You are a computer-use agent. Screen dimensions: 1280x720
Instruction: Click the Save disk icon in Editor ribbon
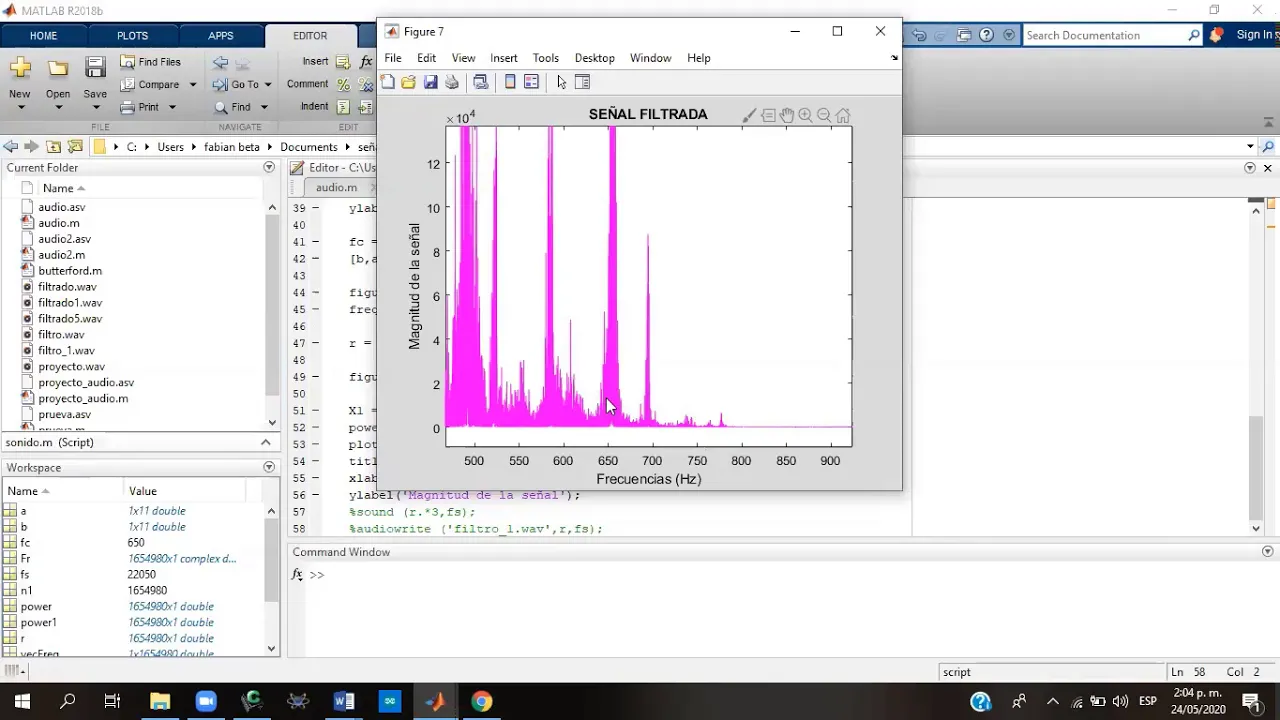(x=95, y=68)
